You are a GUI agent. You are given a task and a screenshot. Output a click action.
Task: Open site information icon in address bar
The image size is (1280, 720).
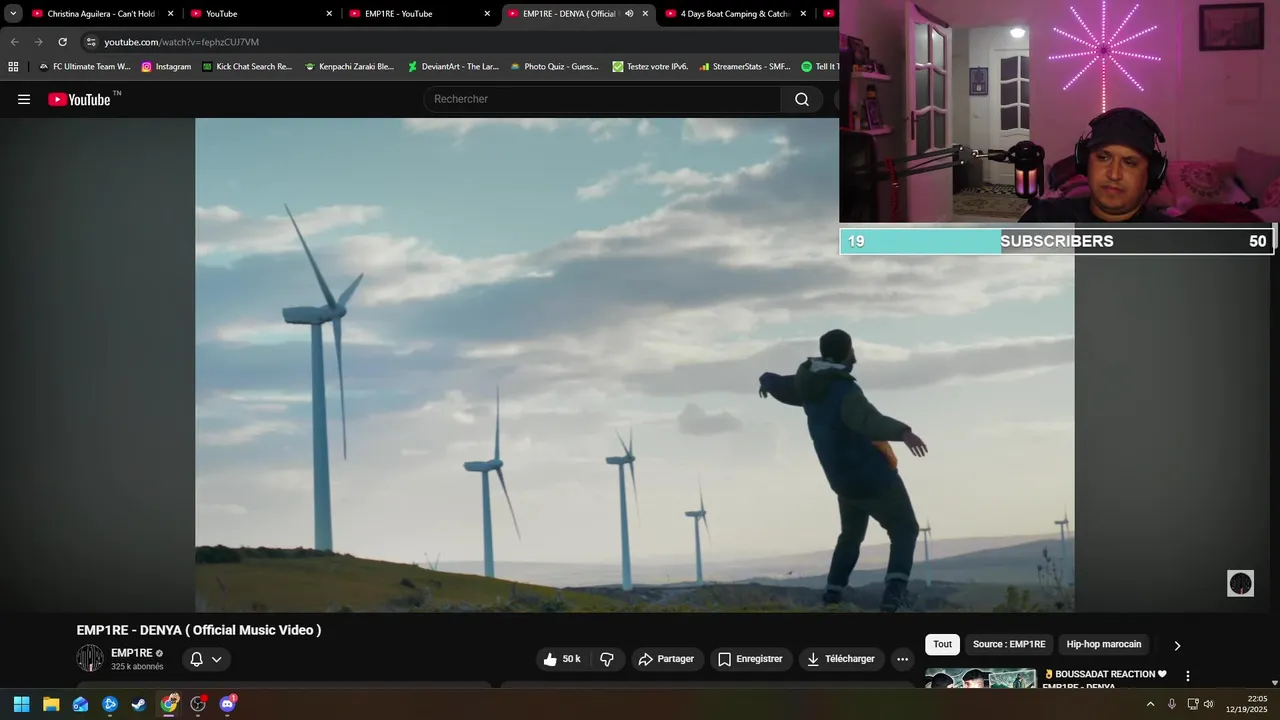(x=91, y=42)
